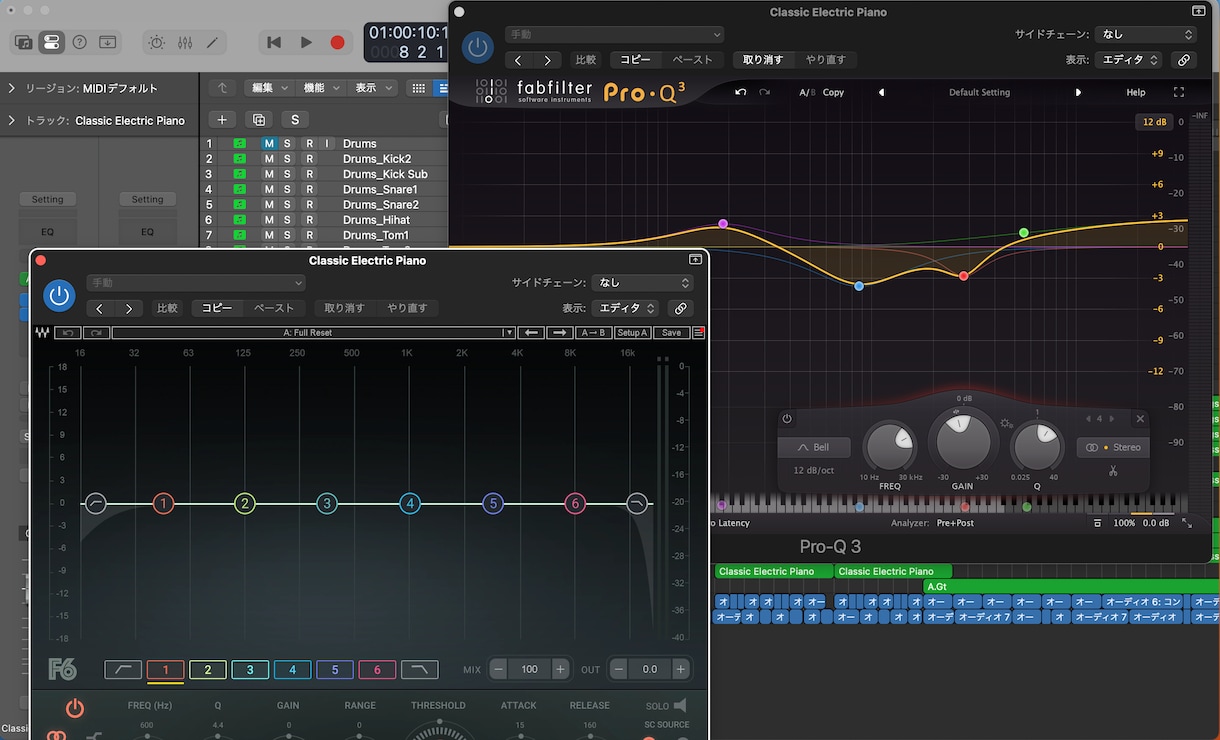Open the 機能 menu in tracks area
The width and height of the screenshot is (1220, 740).
point(321,88)
